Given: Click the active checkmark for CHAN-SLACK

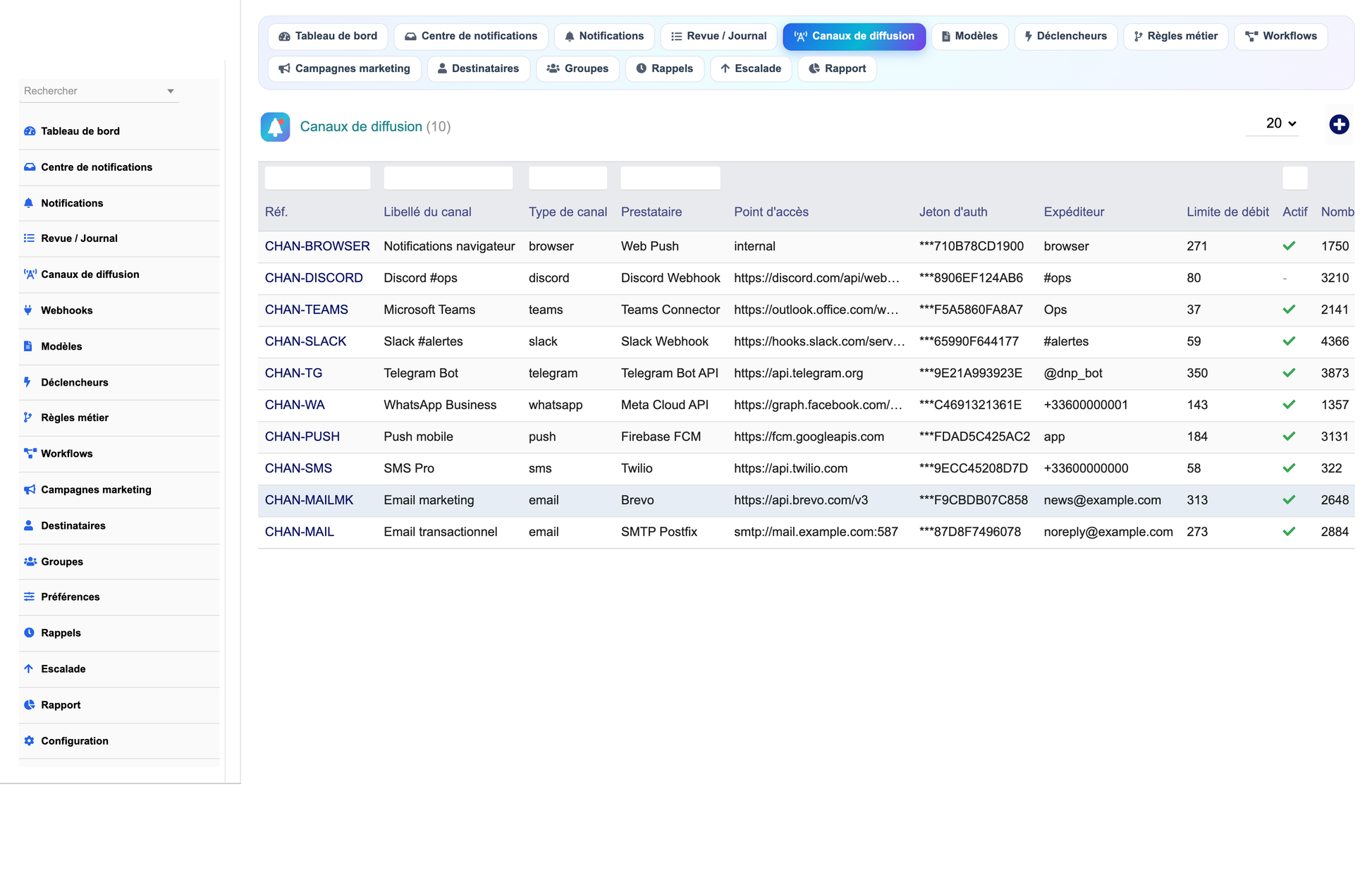Looking at the screenshot, I should click(1289, 341).
